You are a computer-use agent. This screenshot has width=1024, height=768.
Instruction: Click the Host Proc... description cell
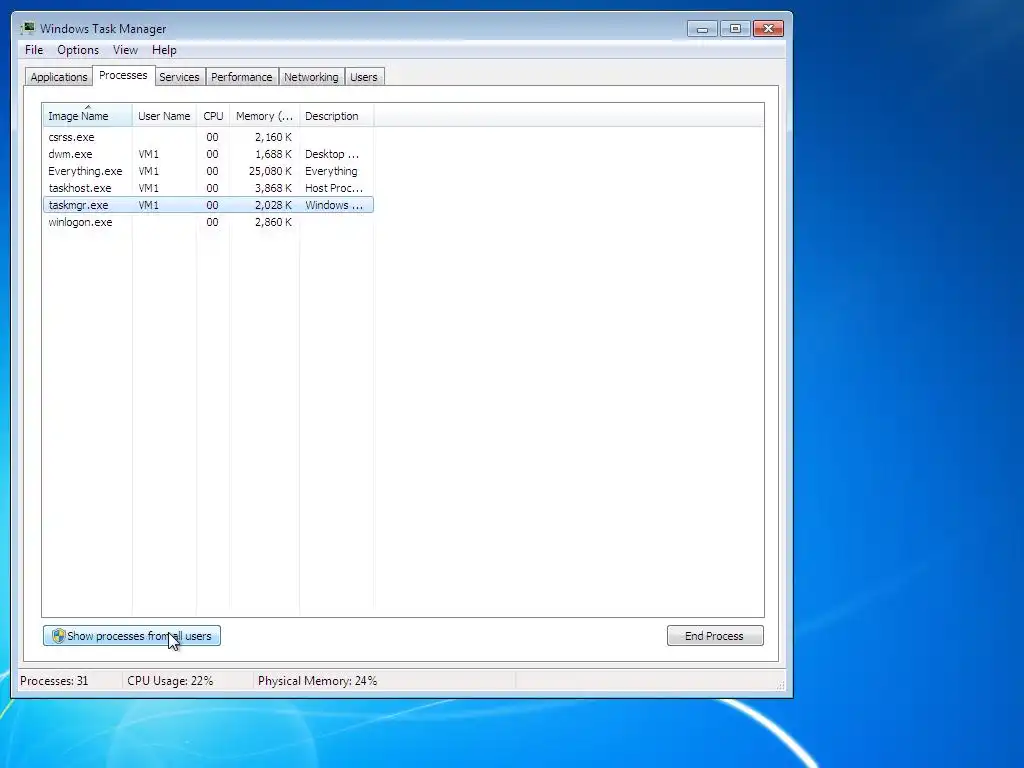(334, 188)
